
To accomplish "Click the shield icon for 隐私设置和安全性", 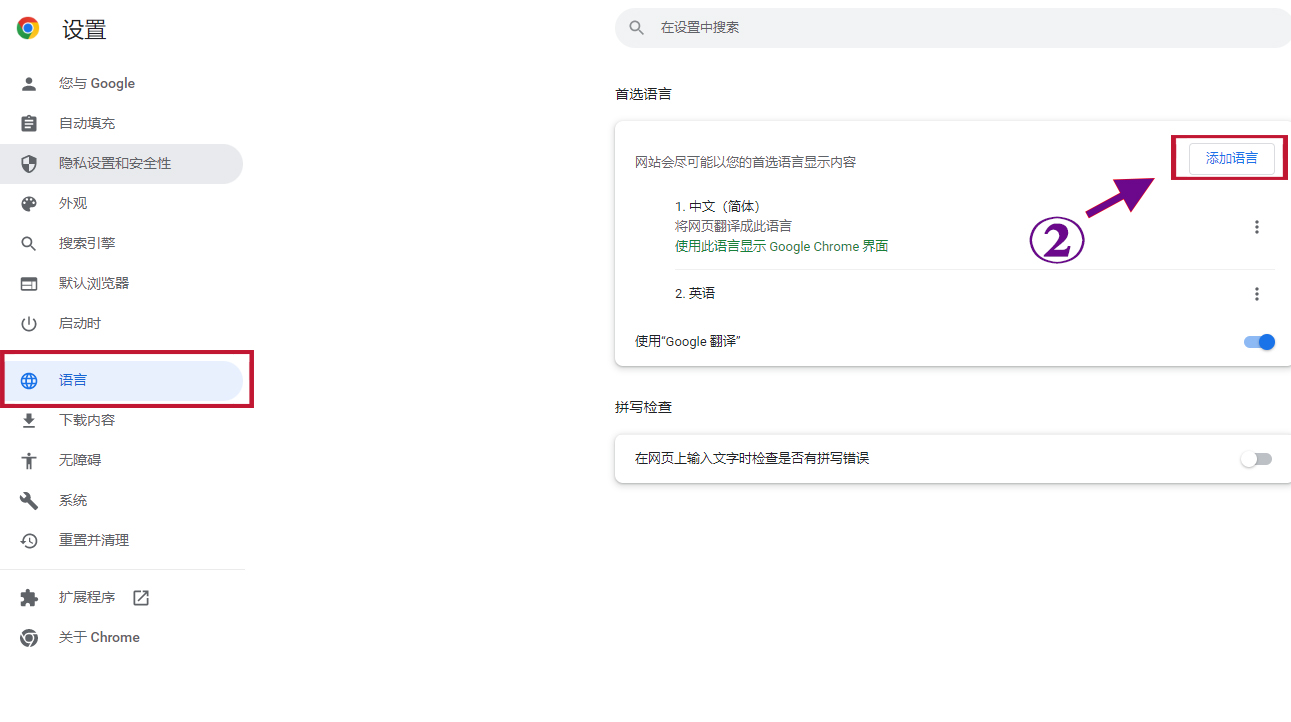I will point(28,163).
